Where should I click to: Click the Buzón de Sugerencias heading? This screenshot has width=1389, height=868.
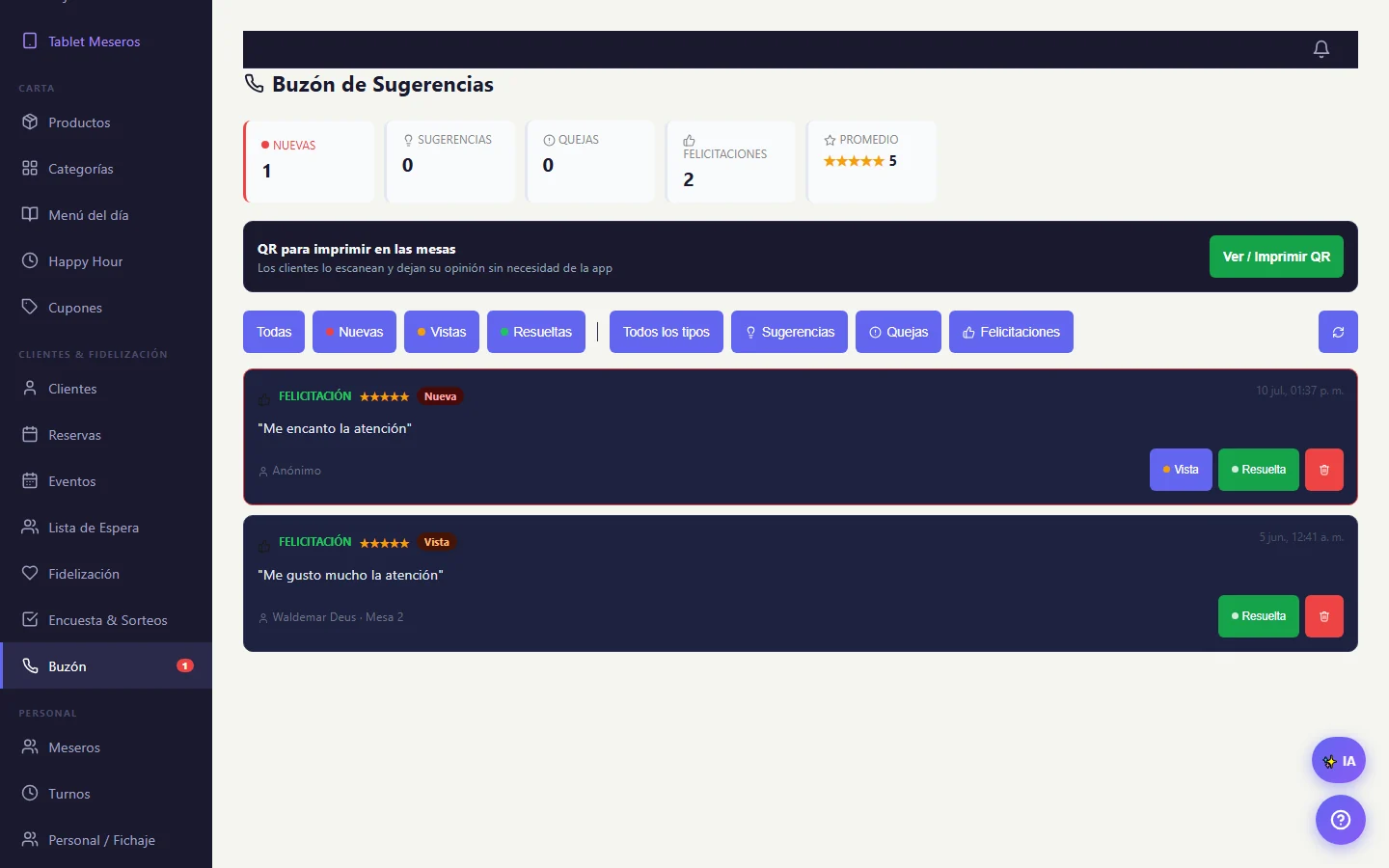383,85
